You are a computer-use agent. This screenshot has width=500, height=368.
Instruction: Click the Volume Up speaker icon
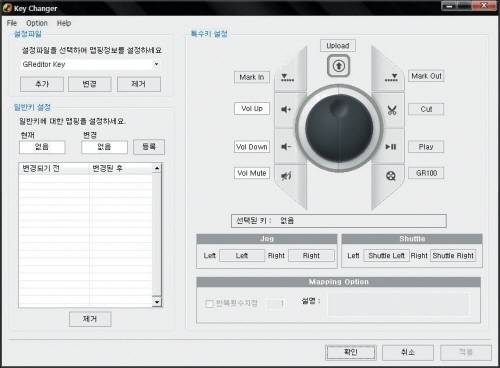click(286, 109)
